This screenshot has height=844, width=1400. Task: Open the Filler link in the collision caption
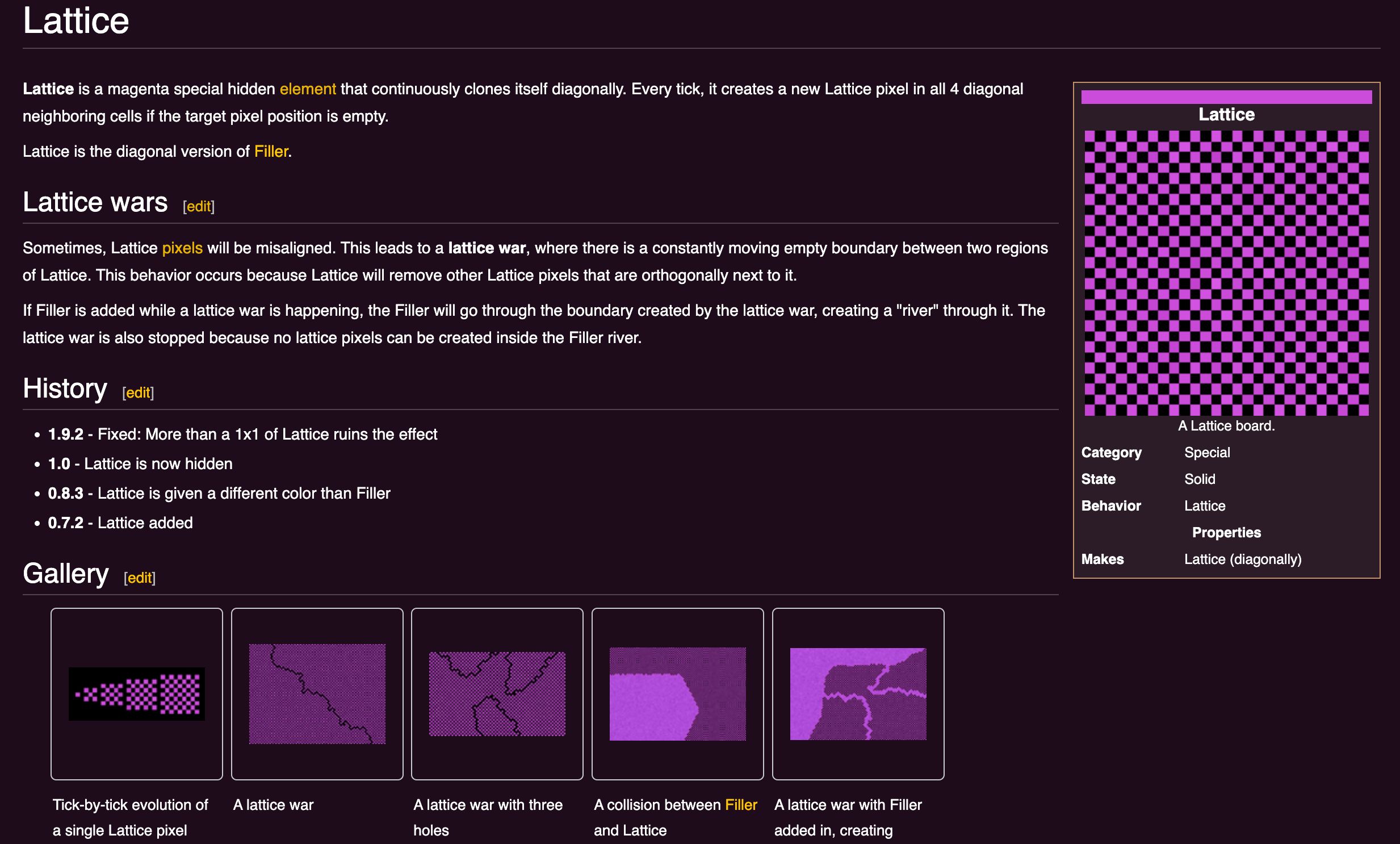click(740, 805)
